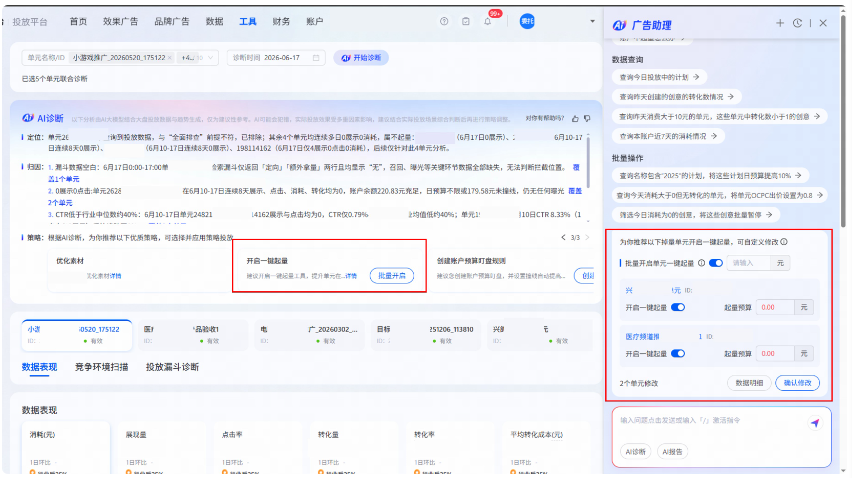Select unit card ending 251206_113810
Image resolution: width=852 pixels, height=478 pixels.
pyautogui.click(x=425, y=335)
